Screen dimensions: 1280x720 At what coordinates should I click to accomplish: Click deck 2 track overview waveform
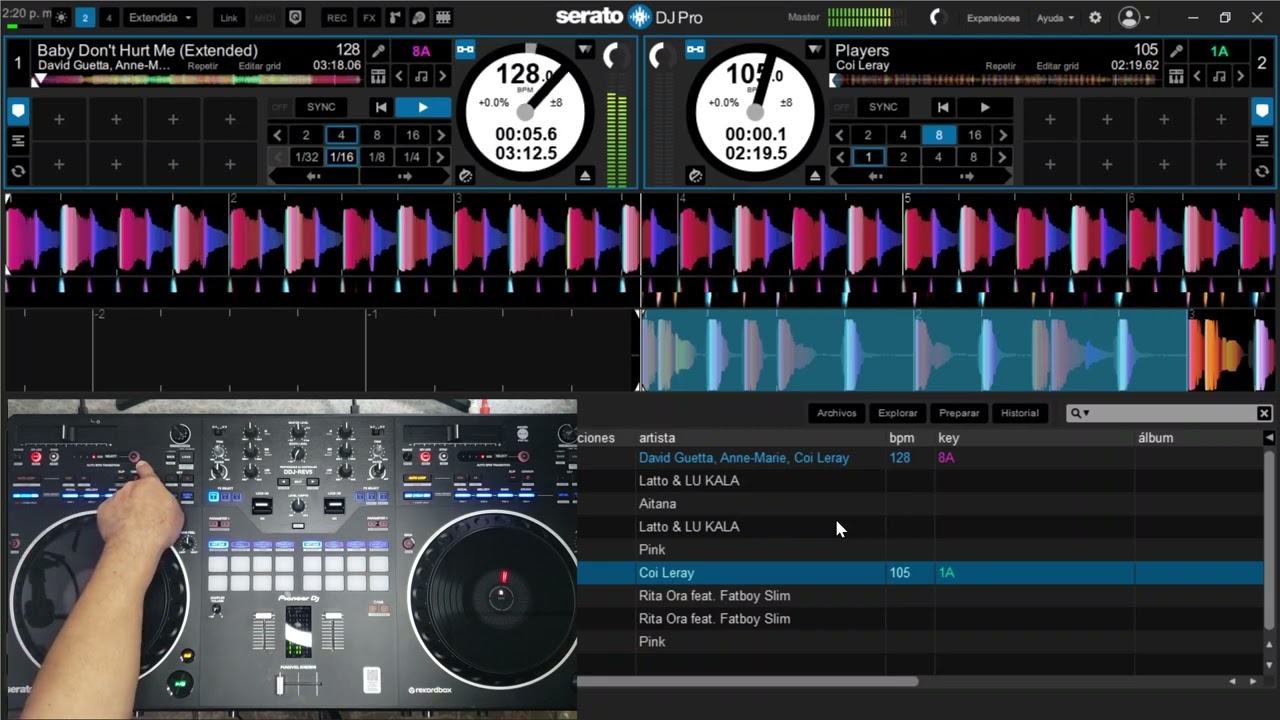[x=995, y=80]
